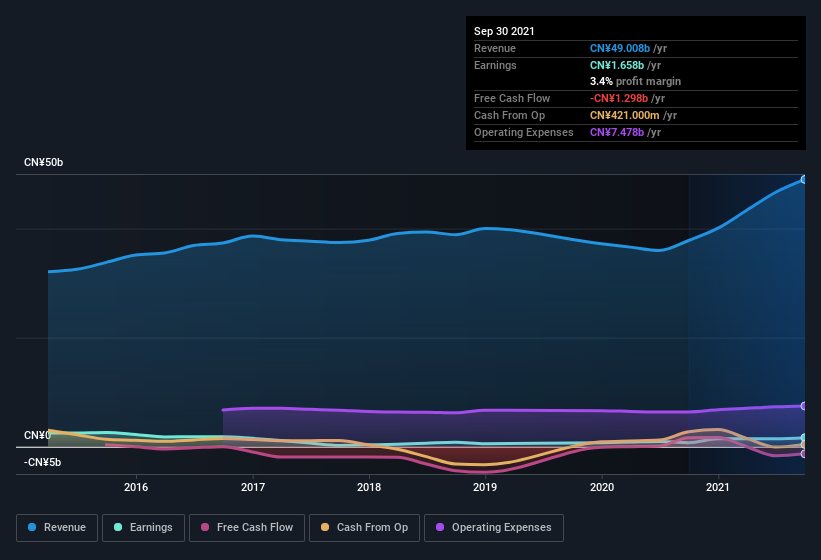Click the CN¥50b y-axis label

pos(43,162)
